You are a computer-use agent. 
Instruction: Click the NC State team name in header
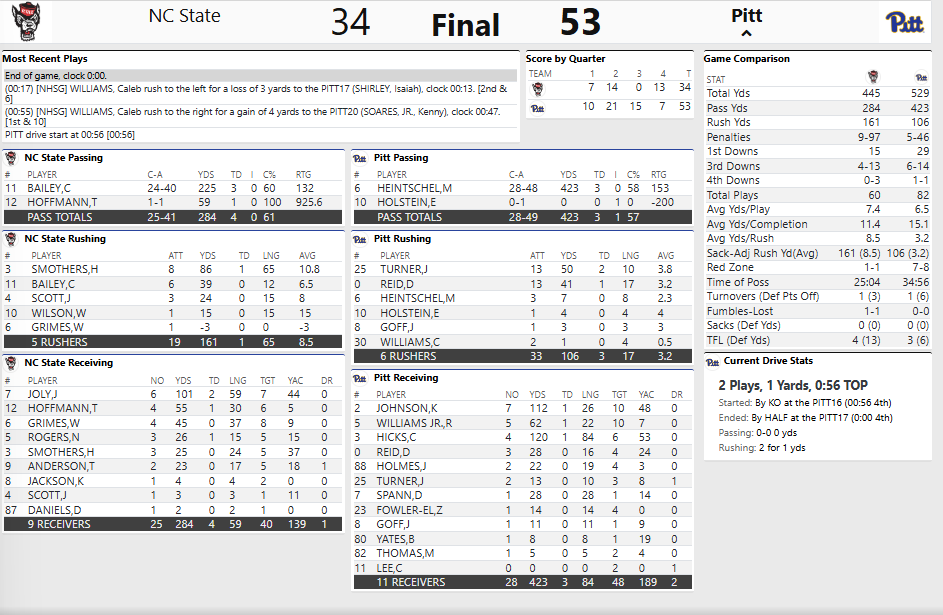tap(184, 16)
